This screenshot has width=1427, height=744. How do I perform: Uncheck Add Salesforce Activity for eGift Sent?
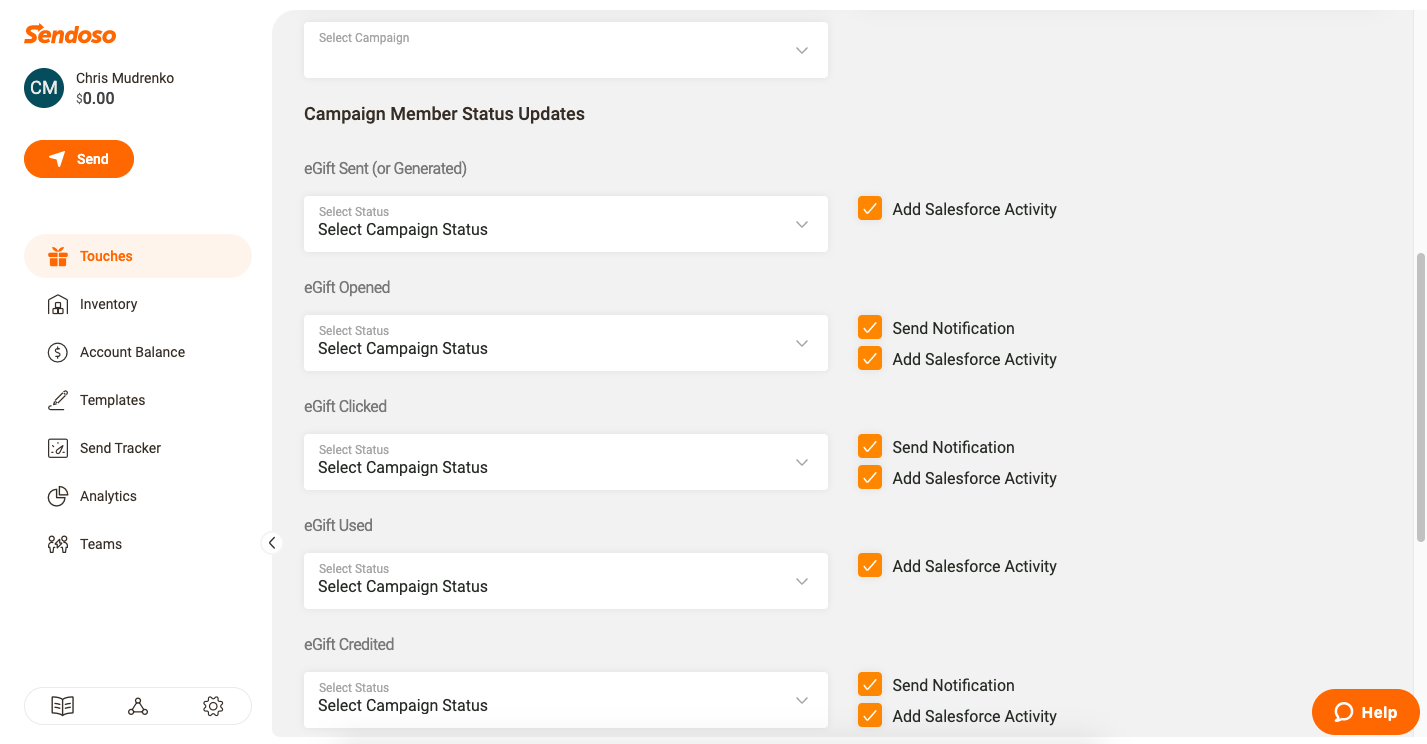(x=870, y=209)
